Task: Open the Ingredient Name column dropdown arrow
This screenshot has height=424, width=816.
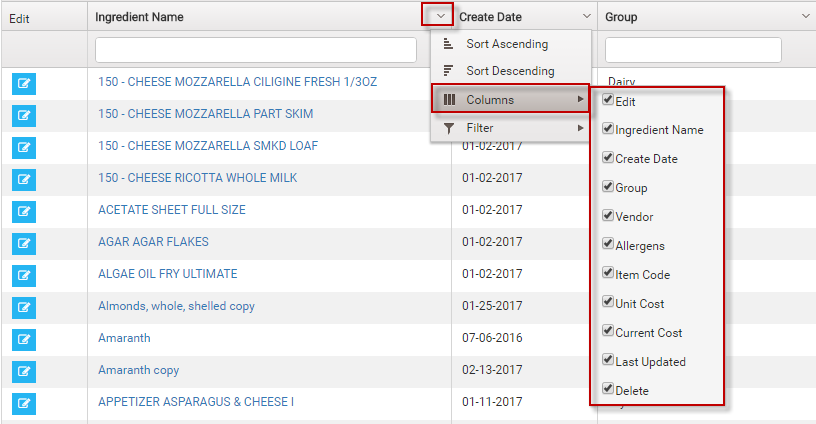Action: point(440,16)
